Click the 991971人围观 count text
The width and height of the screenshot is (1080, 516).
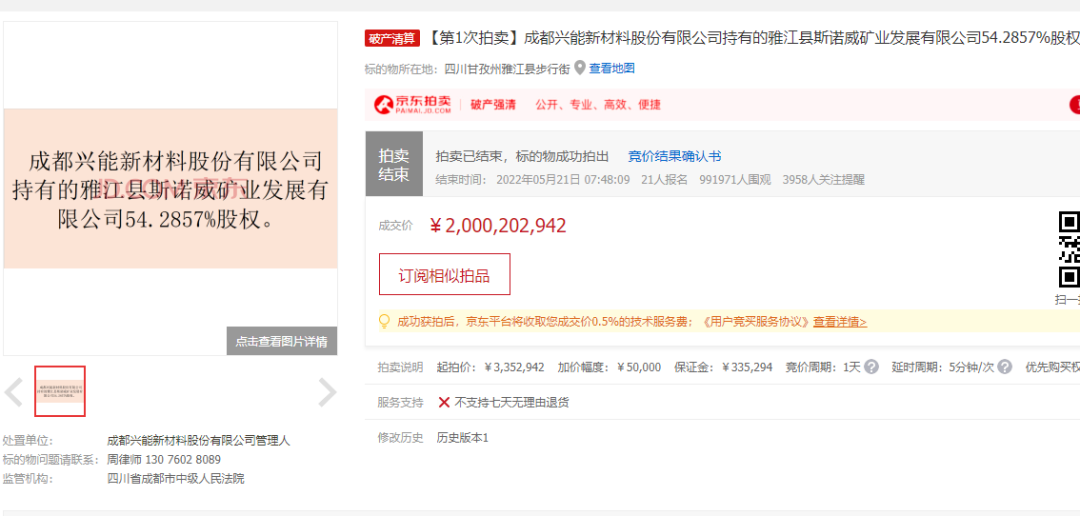pos(735,180)
